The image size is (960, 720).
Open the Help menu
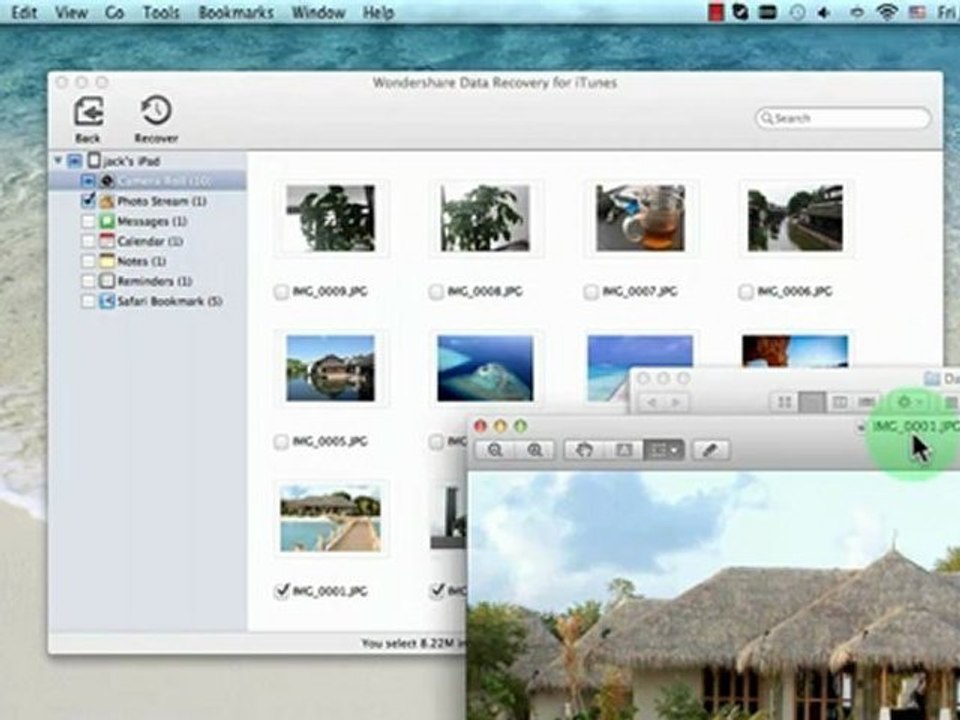pos(378,12)
